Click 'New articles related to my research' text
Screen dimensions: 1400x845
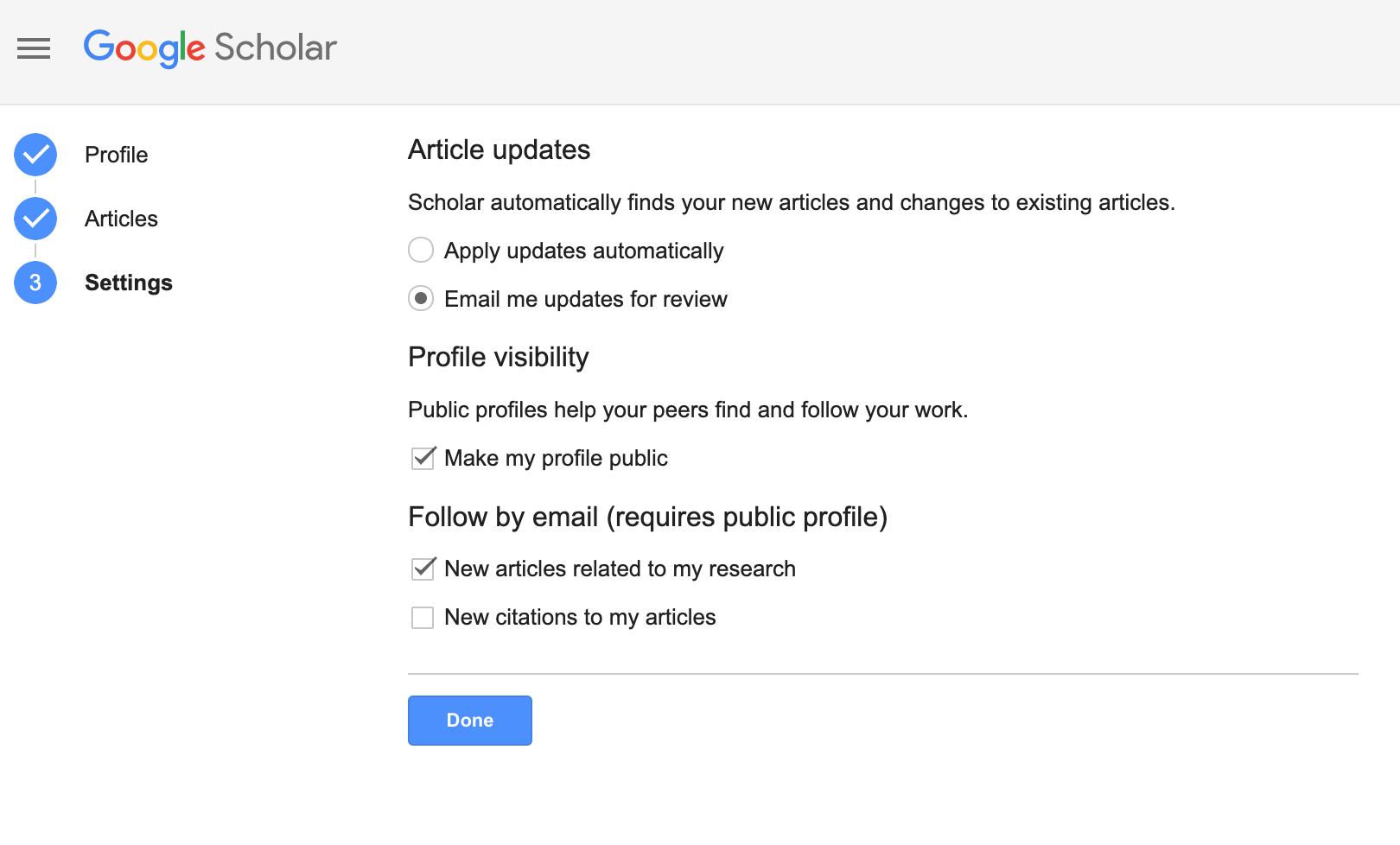click(620, 569)
